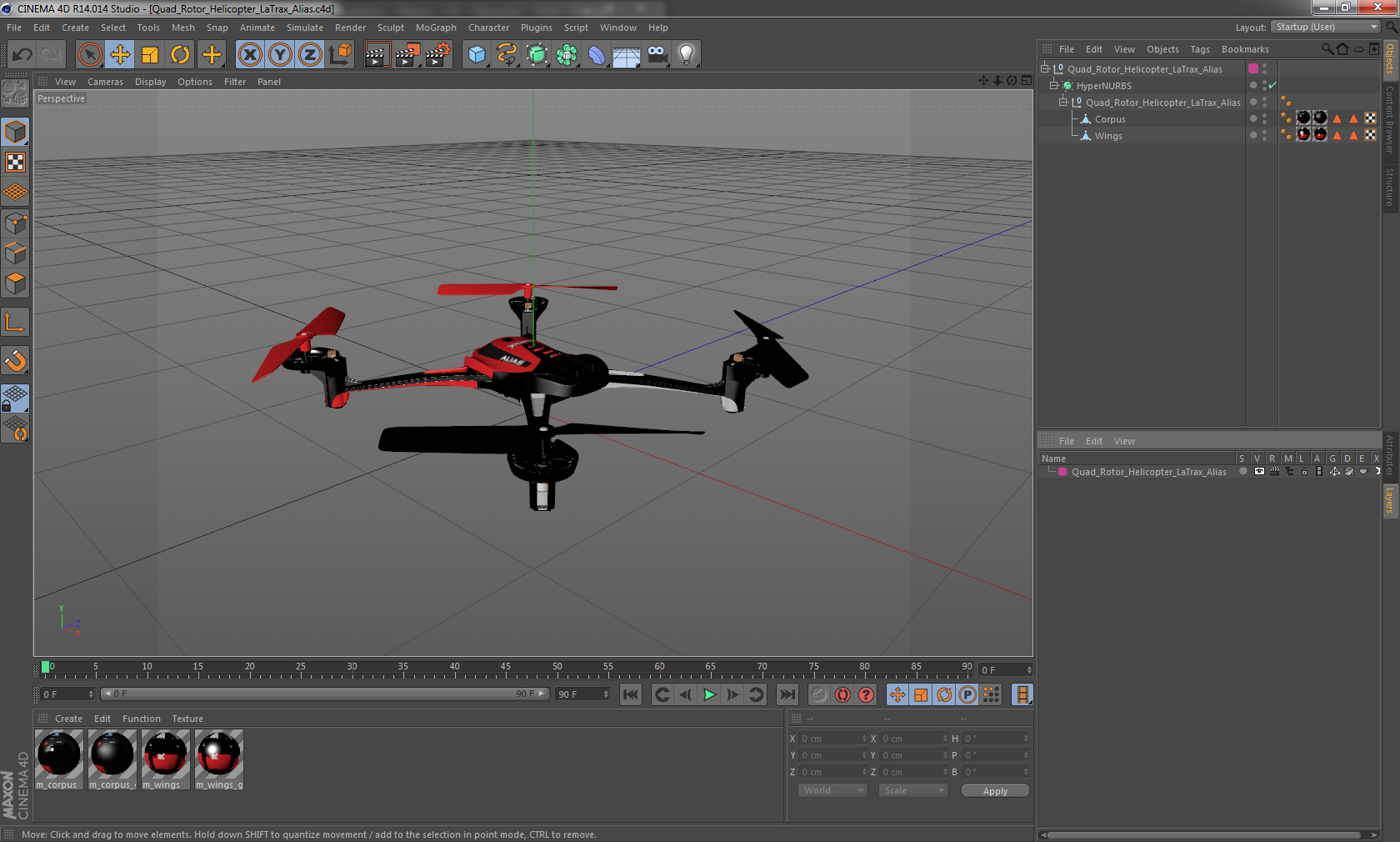Click the pink layer swatch on top object
The width and height of the screenshot is (1400, 842).
pos(1252,68)
